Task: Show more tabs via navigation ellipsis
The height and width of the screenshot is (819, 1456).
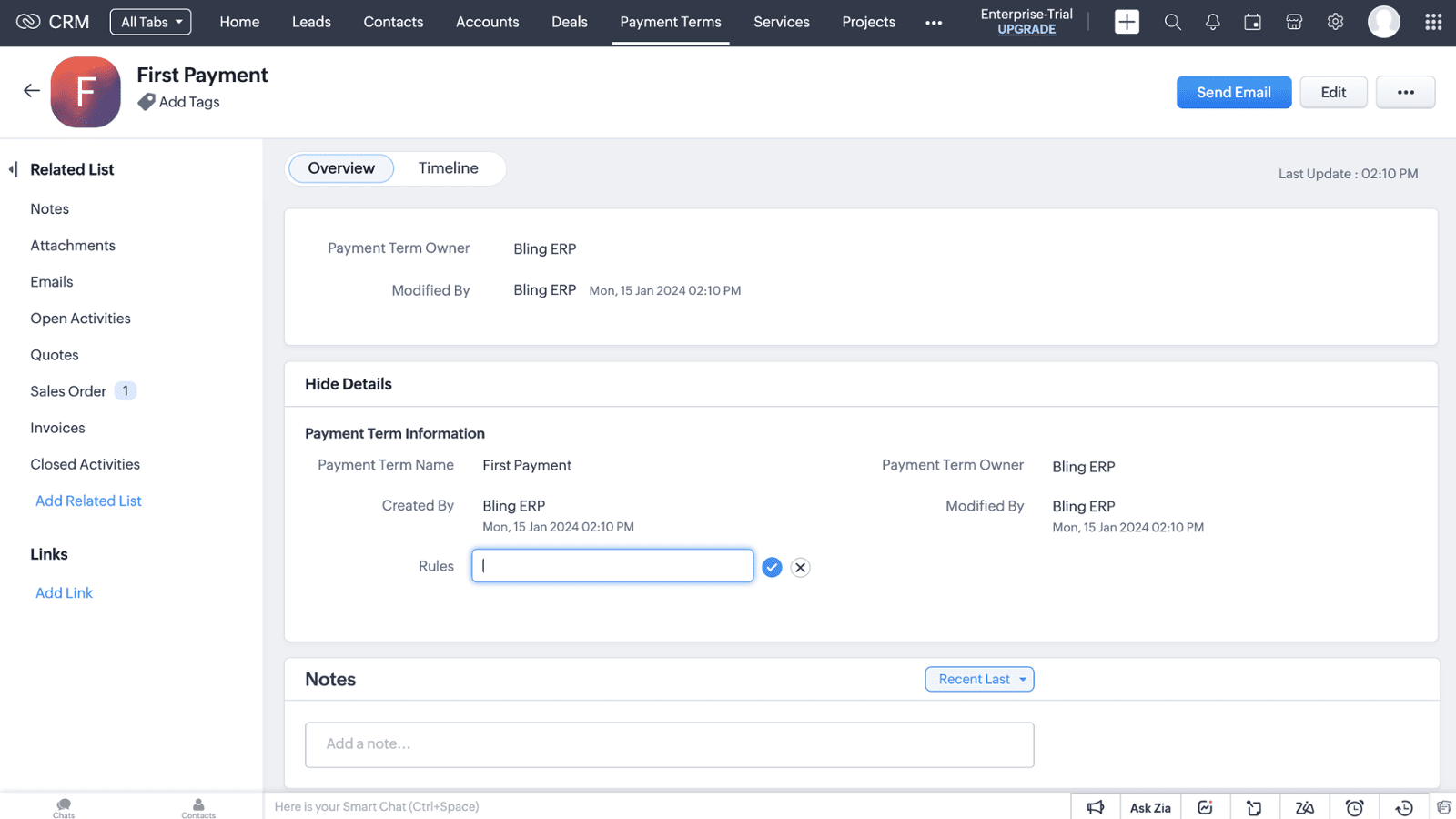Action: 934,23
